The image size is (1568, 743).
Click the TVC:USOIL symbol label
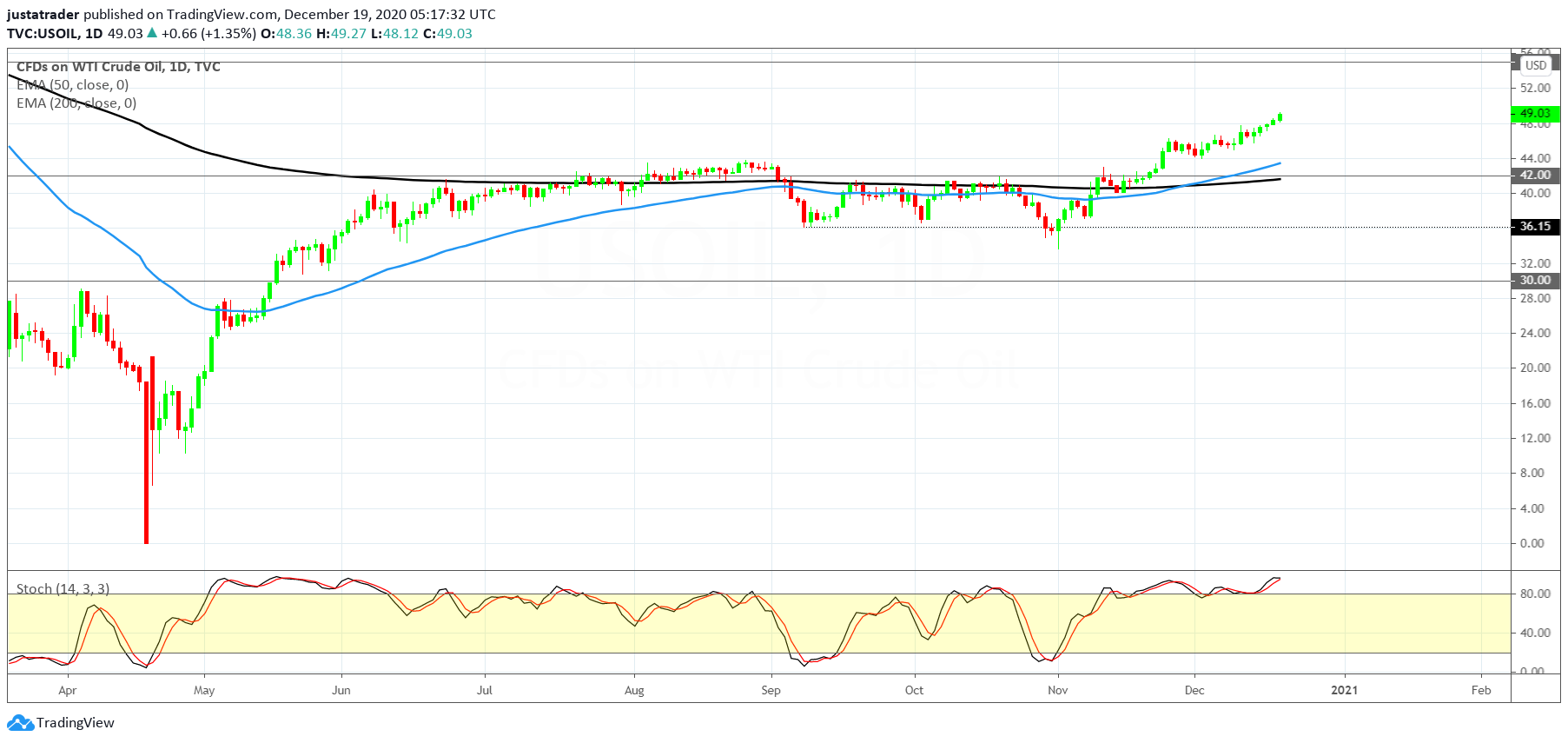43,34
